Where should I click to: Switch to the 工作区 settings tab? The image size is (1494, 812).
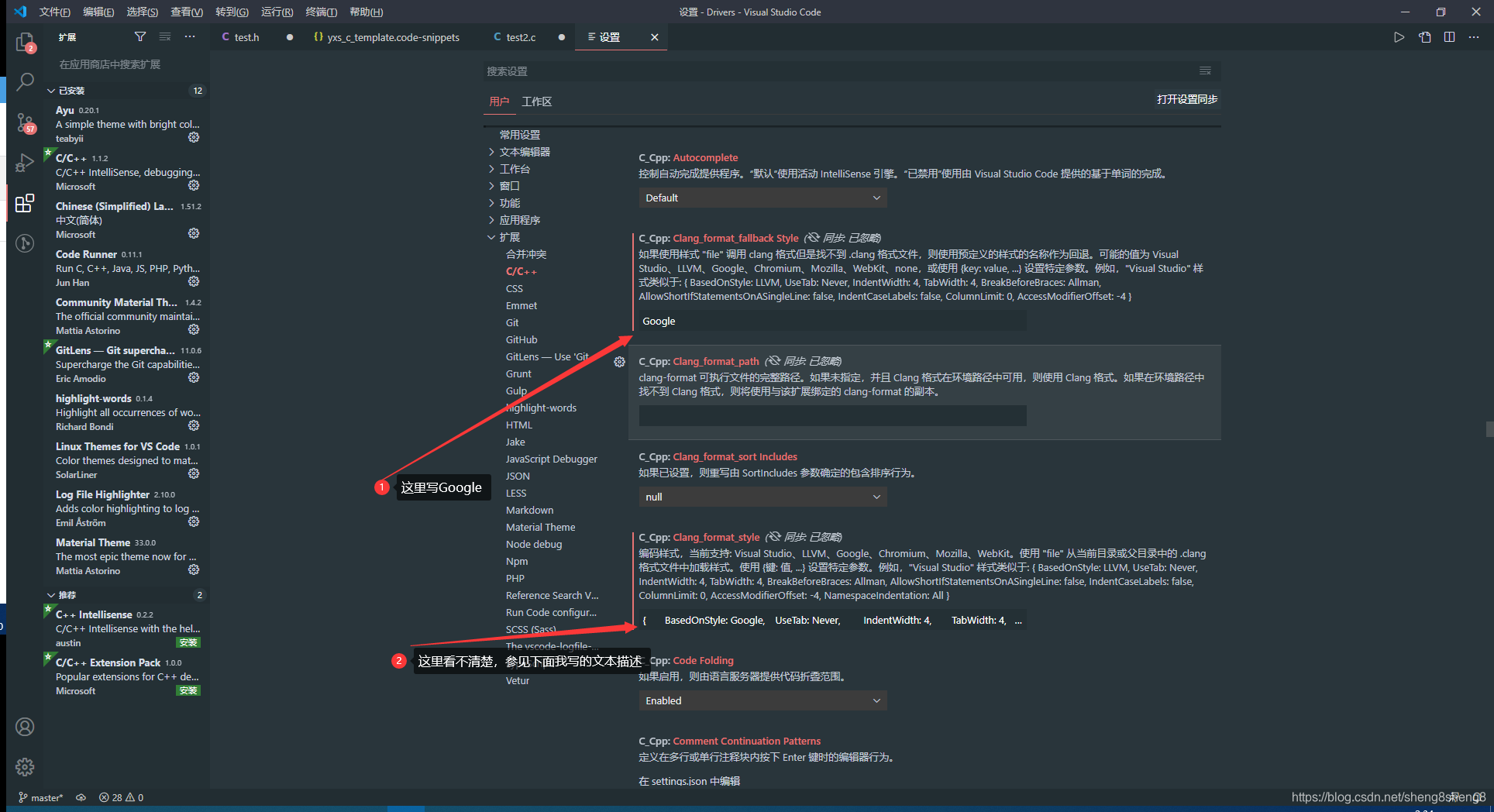536,101
